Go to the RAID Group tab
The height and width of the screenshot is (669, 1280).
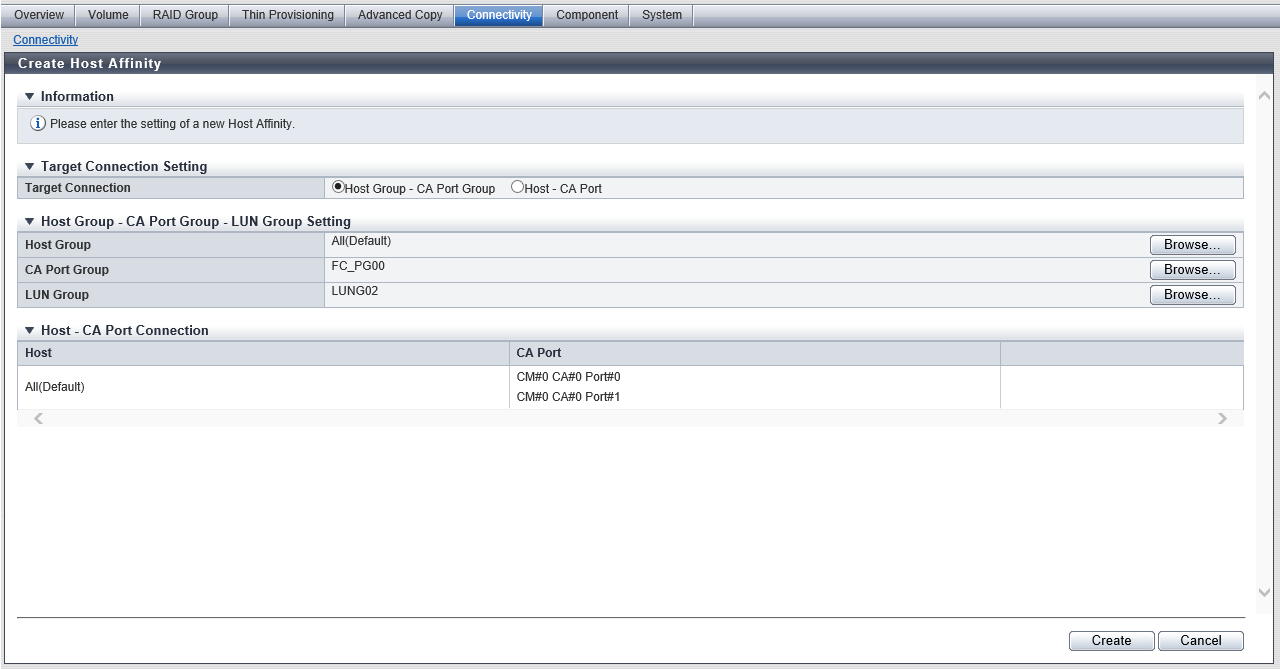[x=185, y=15]
